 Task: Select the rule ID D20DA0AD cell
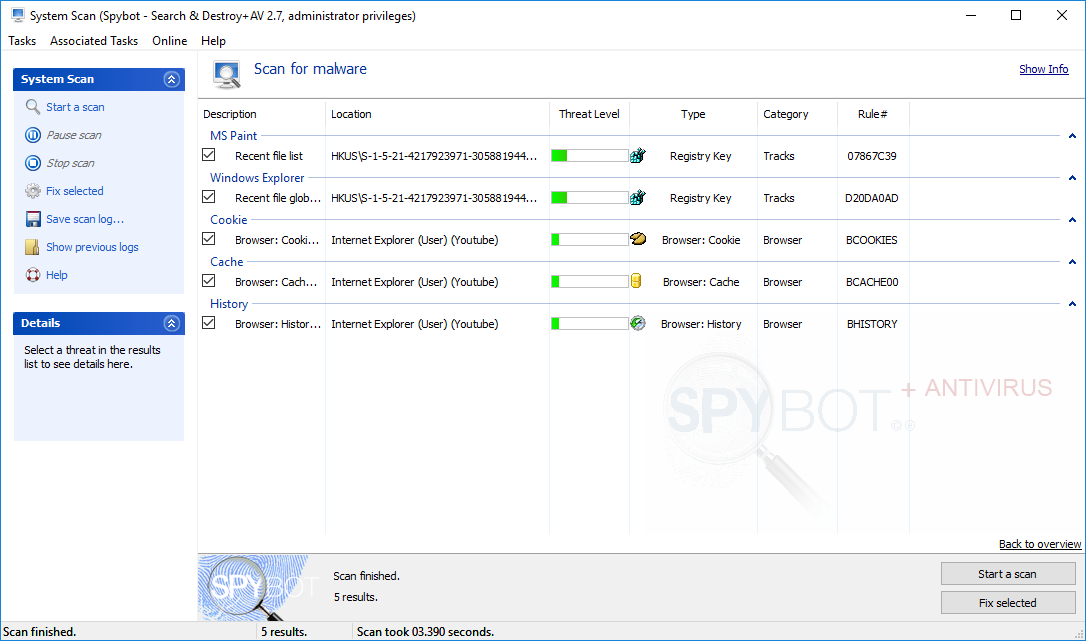[x=872, y=198]
